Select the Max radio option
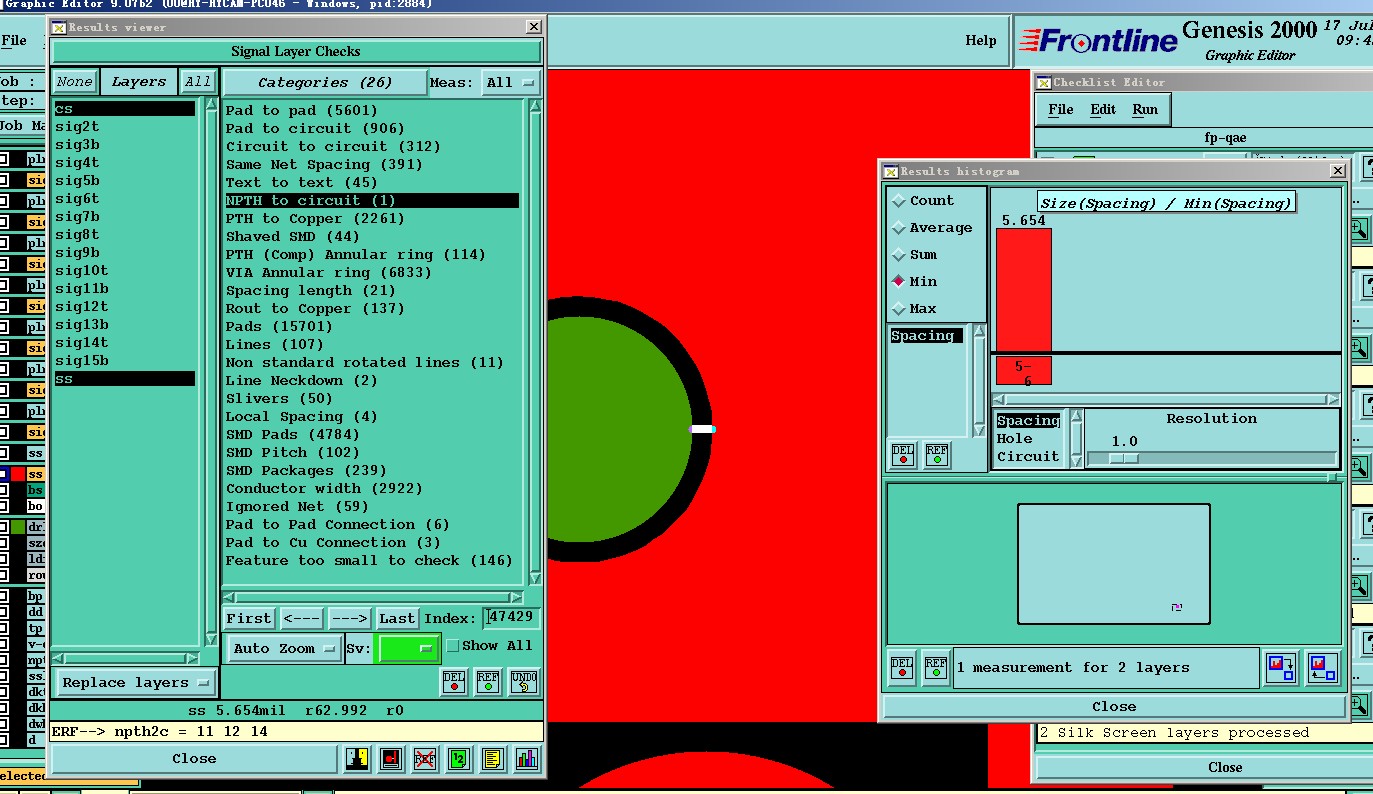The image size is (1373, 794). 914,309
